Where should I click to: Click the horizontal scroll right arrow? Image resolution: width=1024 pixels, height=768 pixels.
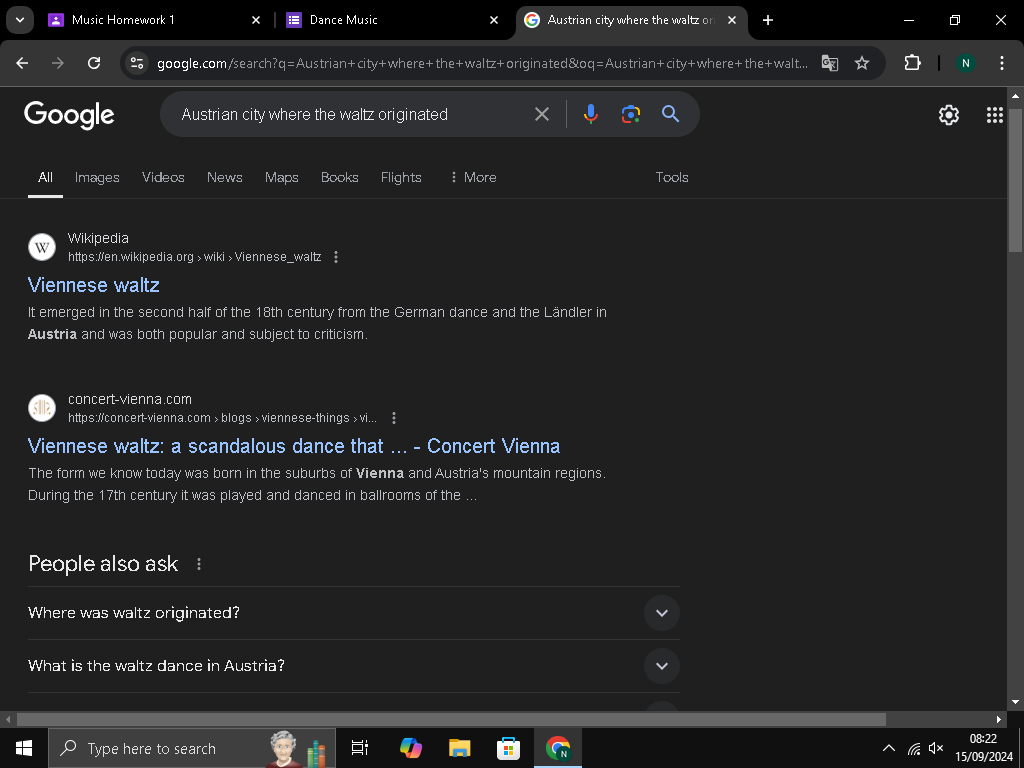999,720
